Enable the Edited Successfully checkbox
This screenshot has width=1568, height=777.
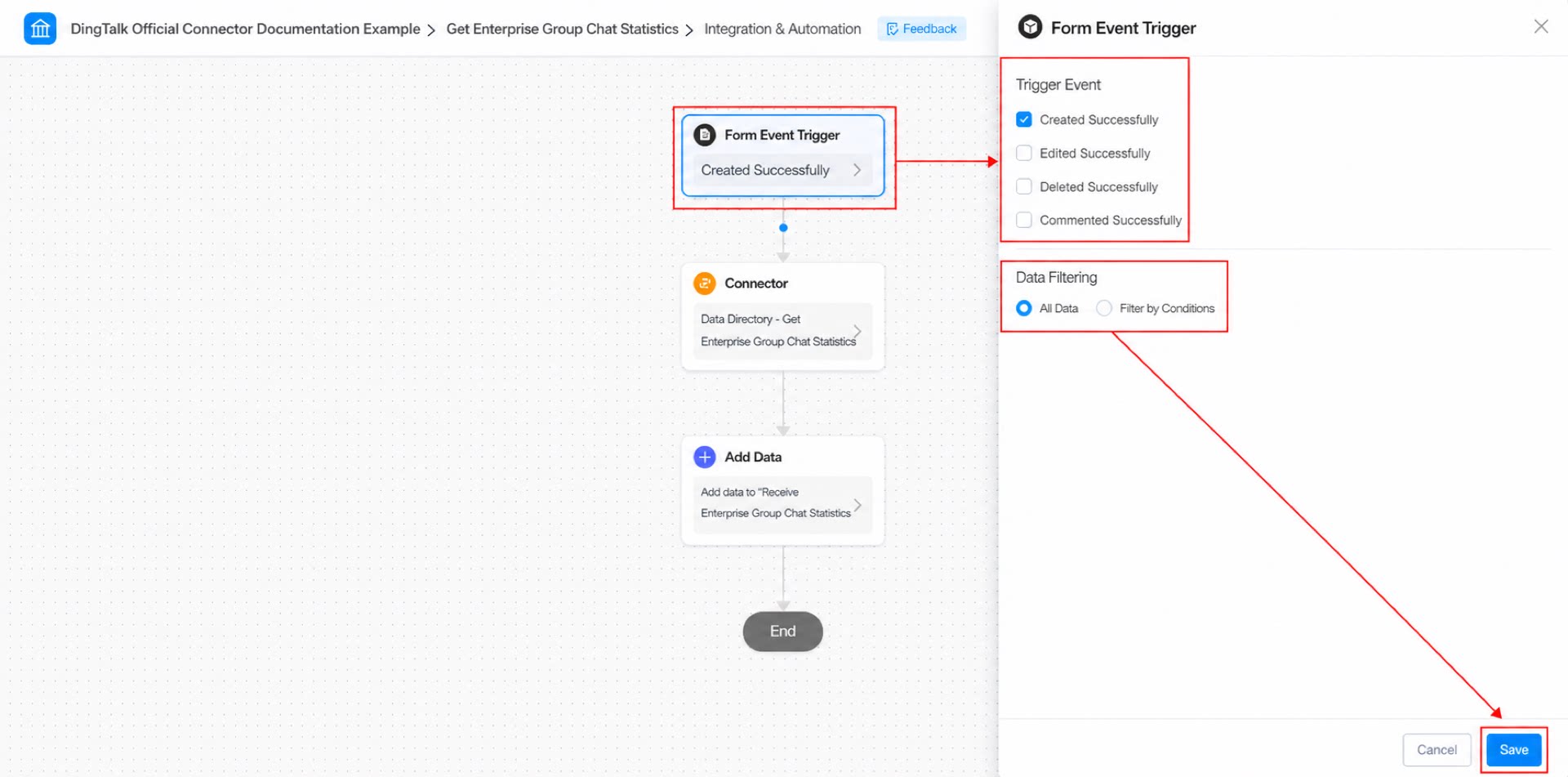1024,153
